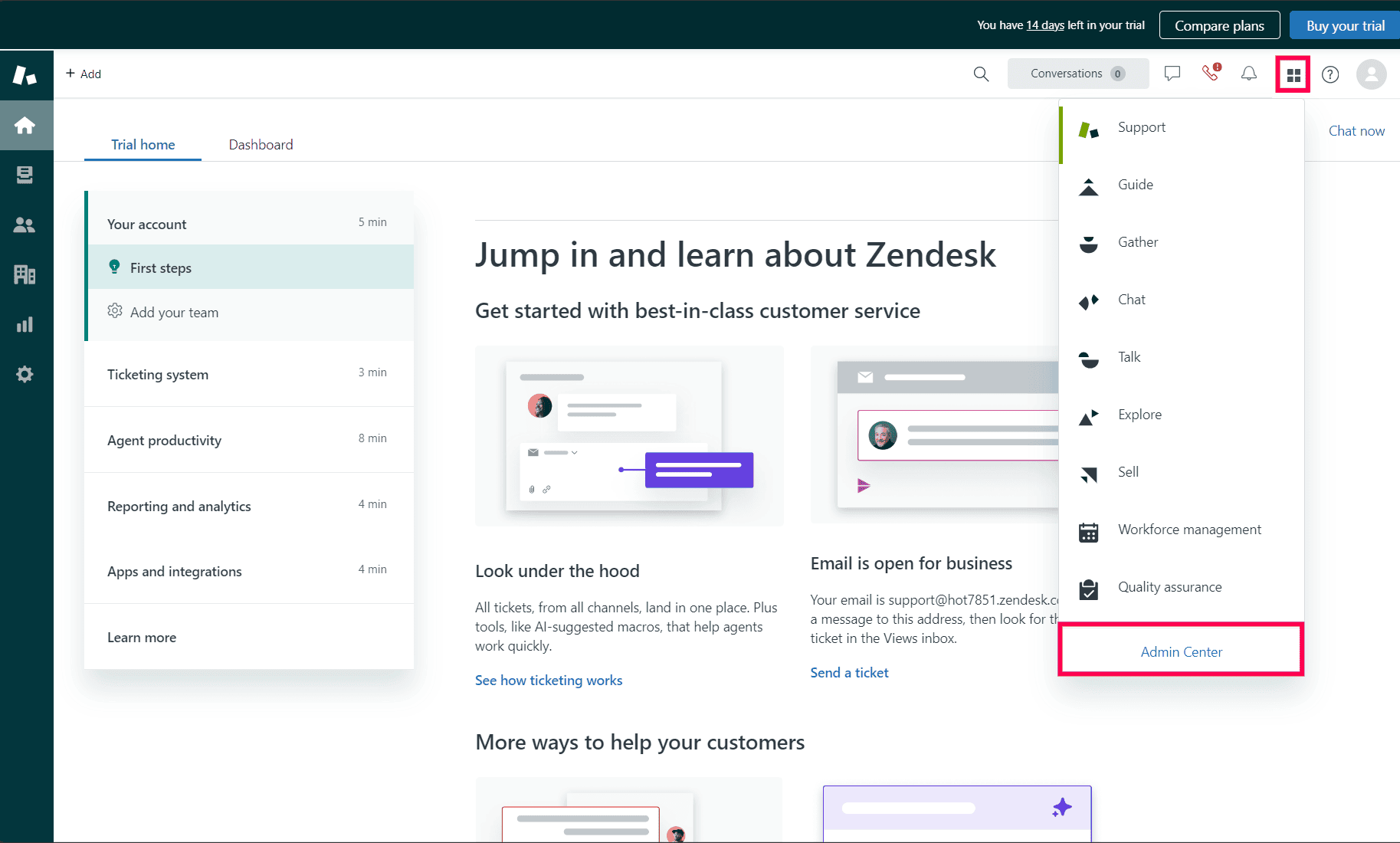Click the Buy your trial button
This screenshot has width=1400, height=843.
click(1345, 25)
